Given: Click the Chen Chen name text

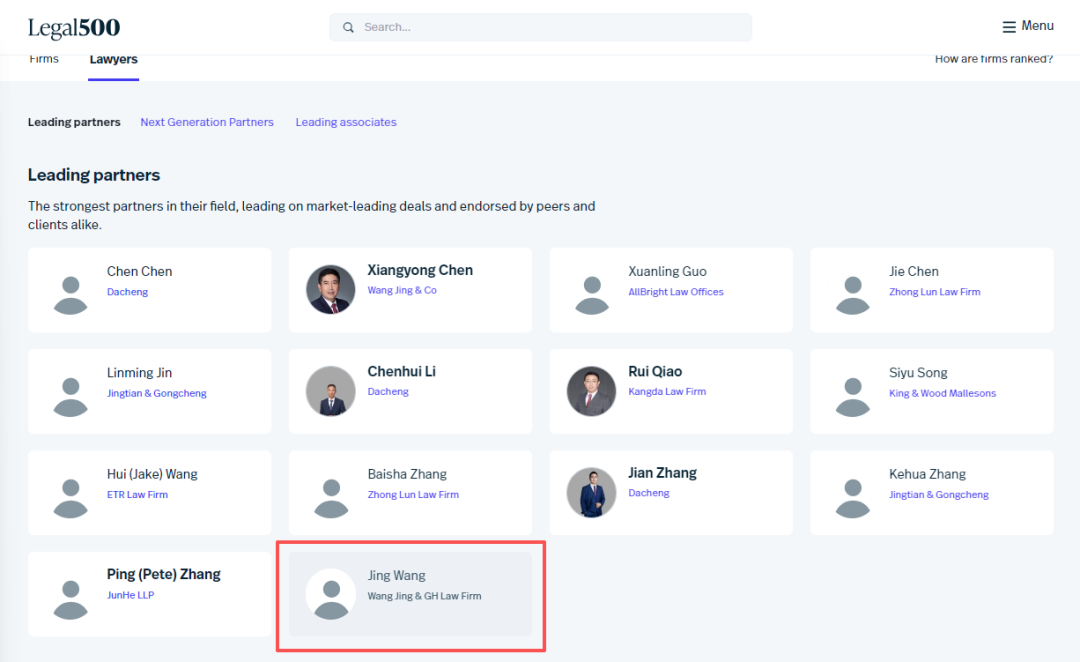Looking at the screenshot, I should [x=140, y=271].
